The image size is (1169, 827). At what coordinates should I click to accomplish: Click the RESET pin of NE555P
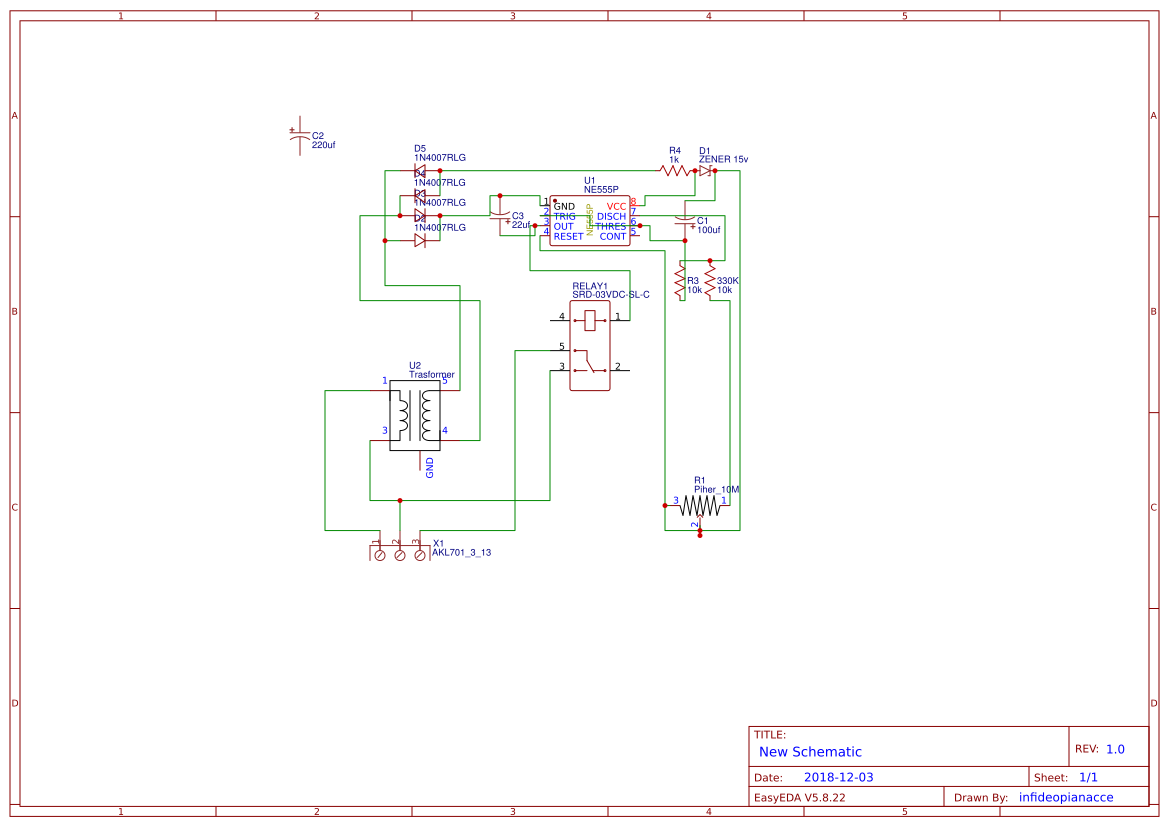tap(568, 236)
